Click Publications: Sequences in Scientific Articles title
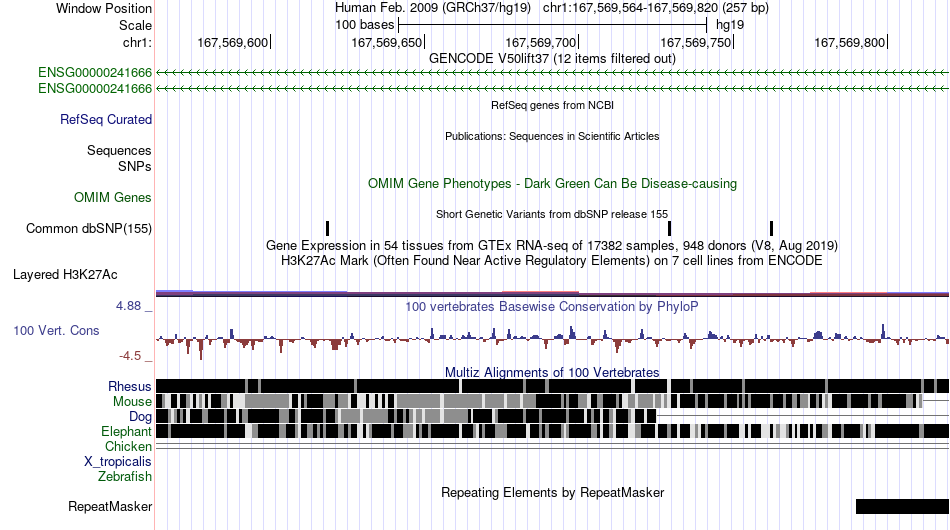 click(x=552, y=136)
